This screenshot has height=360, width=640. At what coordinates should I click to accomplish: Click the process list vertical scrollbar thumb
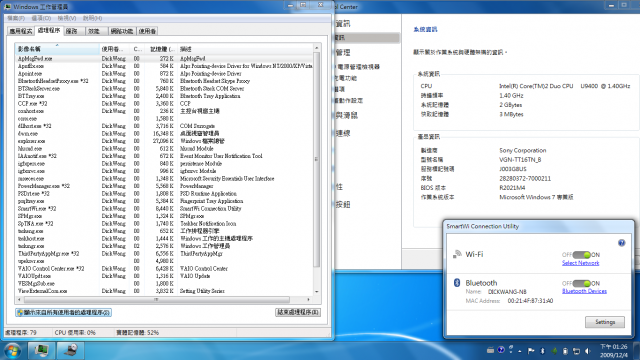tap(317, 159)
